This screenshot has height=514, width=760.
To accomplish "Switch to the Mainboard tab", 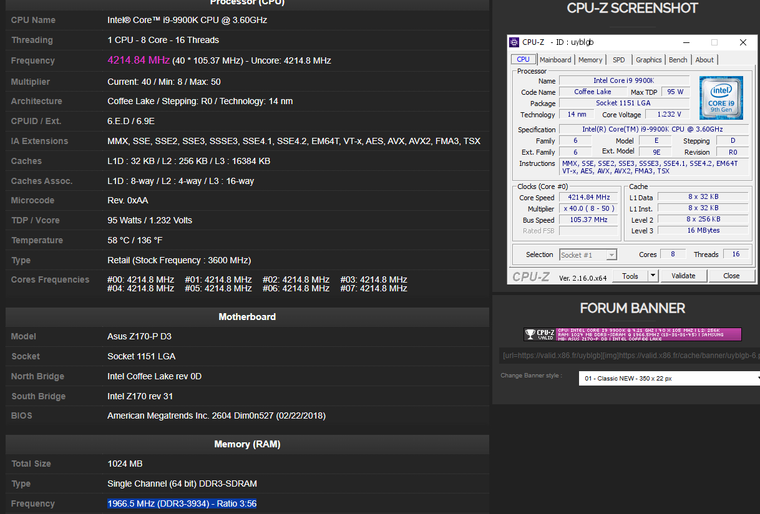I will pos(555,60).
